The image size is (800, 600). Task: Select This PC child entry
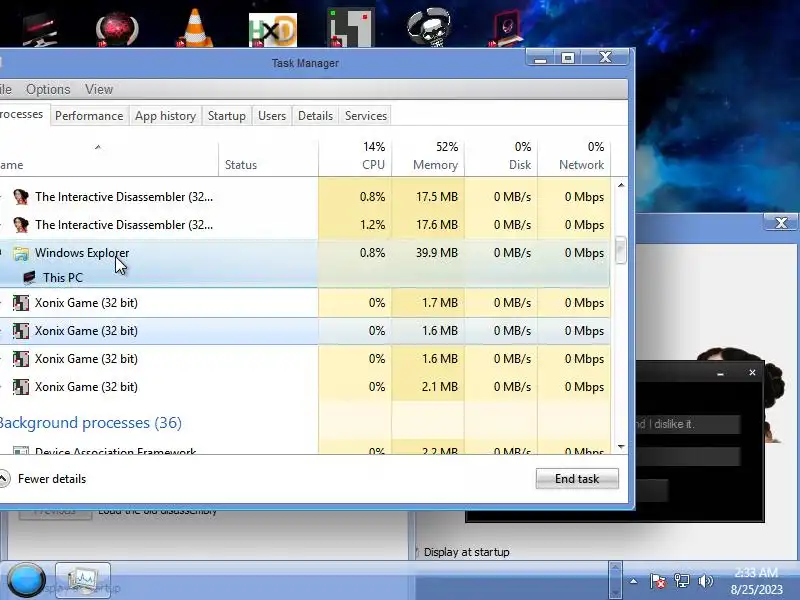point(62,278)
